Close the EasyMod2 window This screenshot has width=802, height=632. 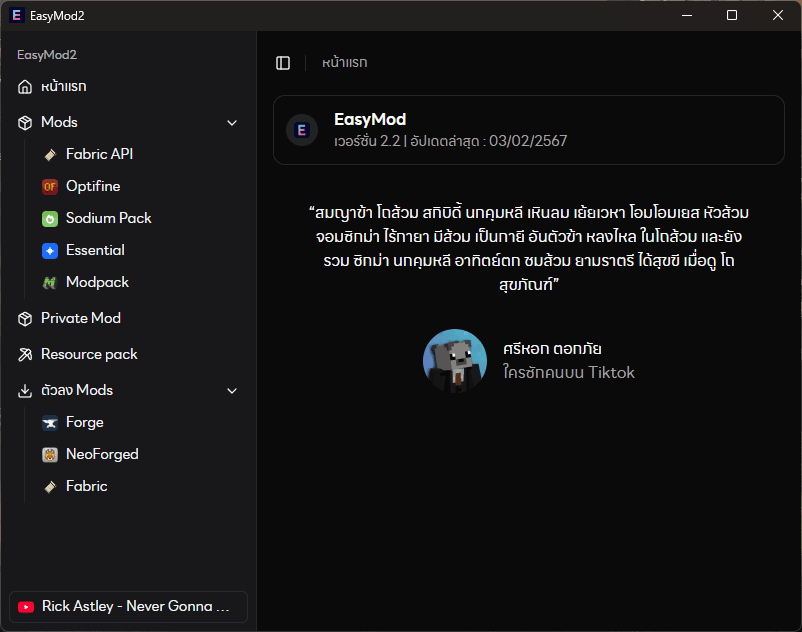778,15
